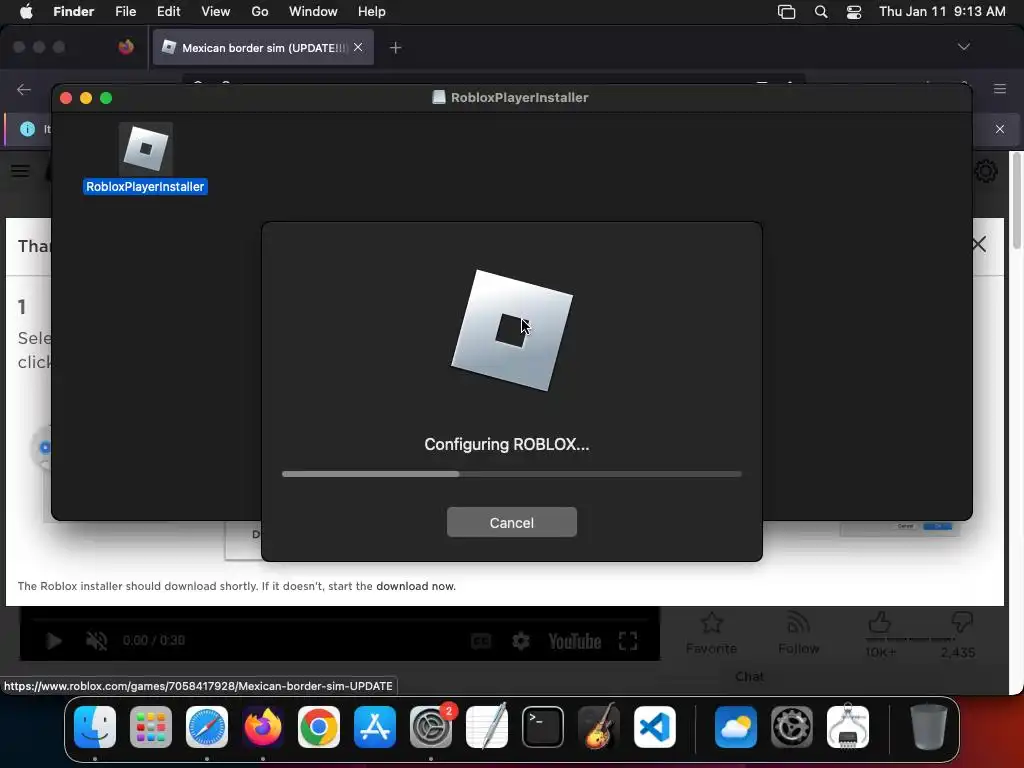This screenshot has height=768, width=1024.
Task: Open Spotlight search in menu bar
Action: pyautogui.click(x=821, y=12)
